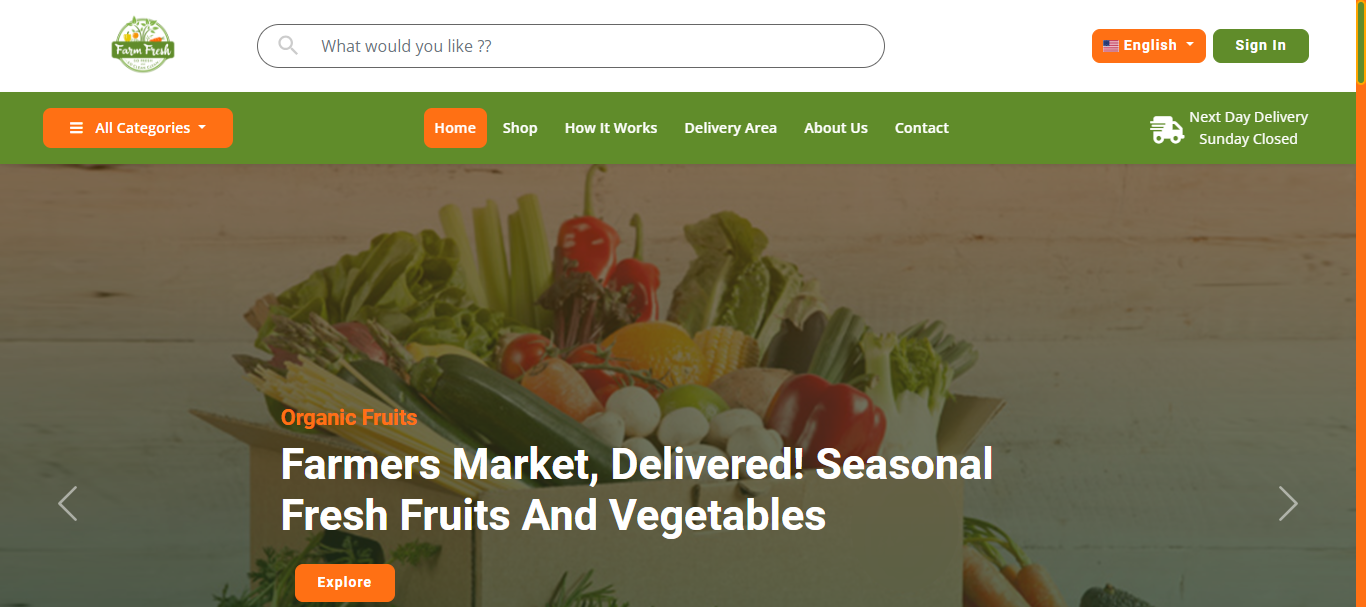Viewport: 1366px width, 607px height.
Task: Open How It Works page
Action: (x=611, y=128)
